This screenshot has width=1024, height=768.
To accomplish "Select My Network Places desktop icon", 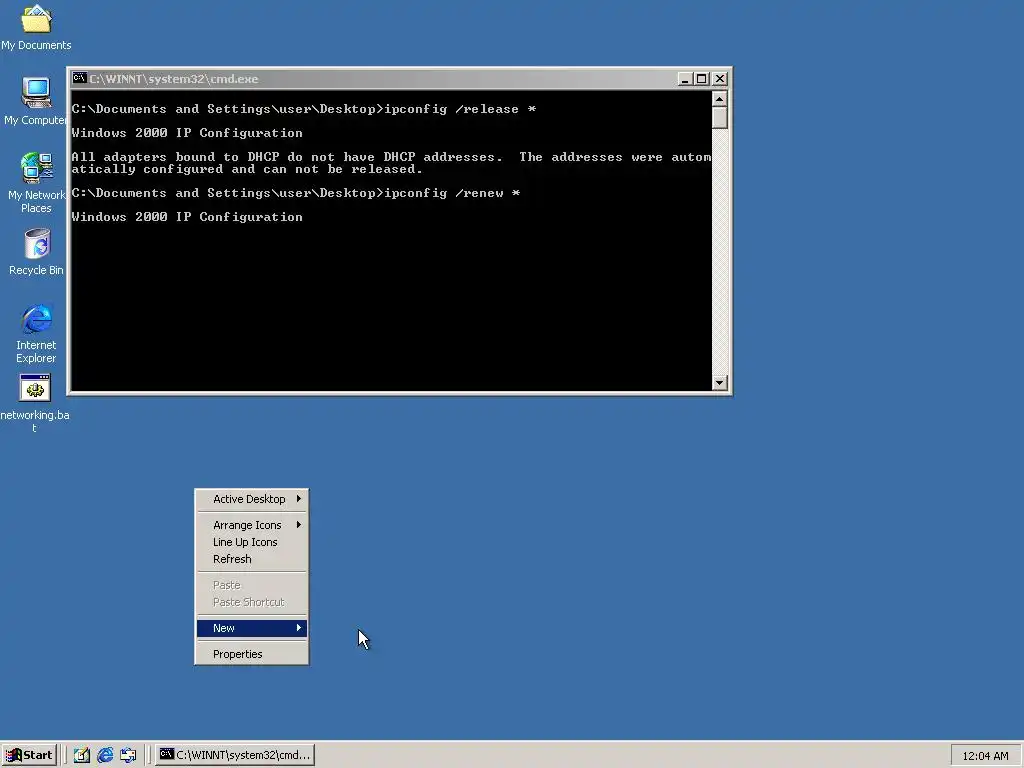I will pos(36,183).
